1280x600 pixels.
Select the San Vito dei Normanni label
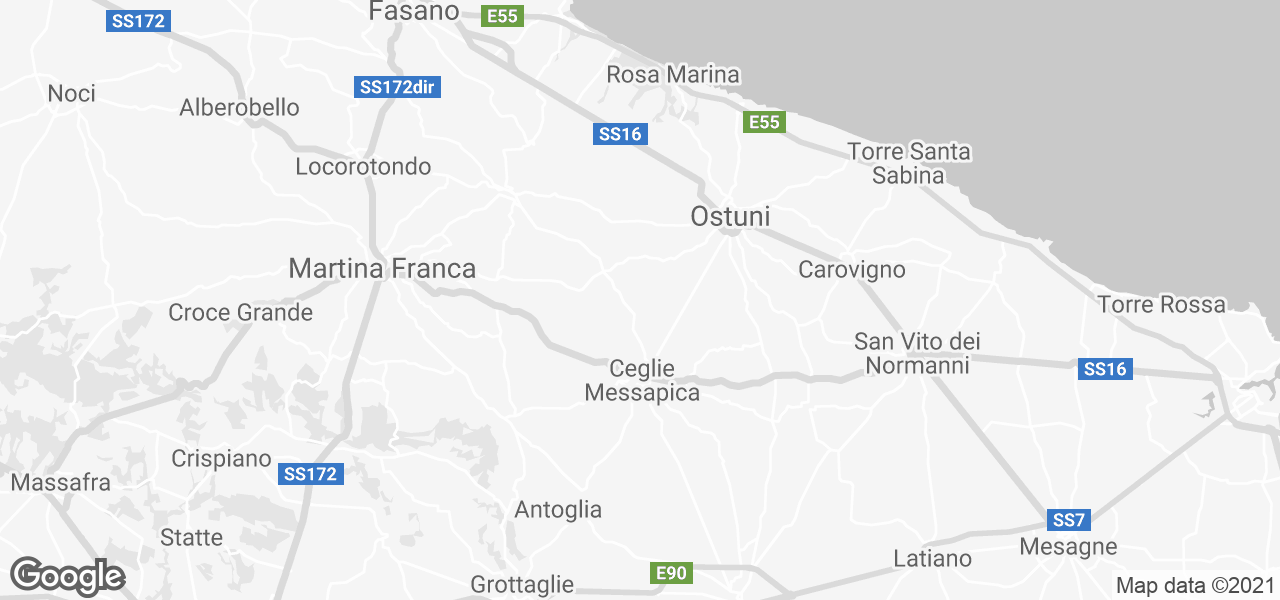(x=917, y=354)
